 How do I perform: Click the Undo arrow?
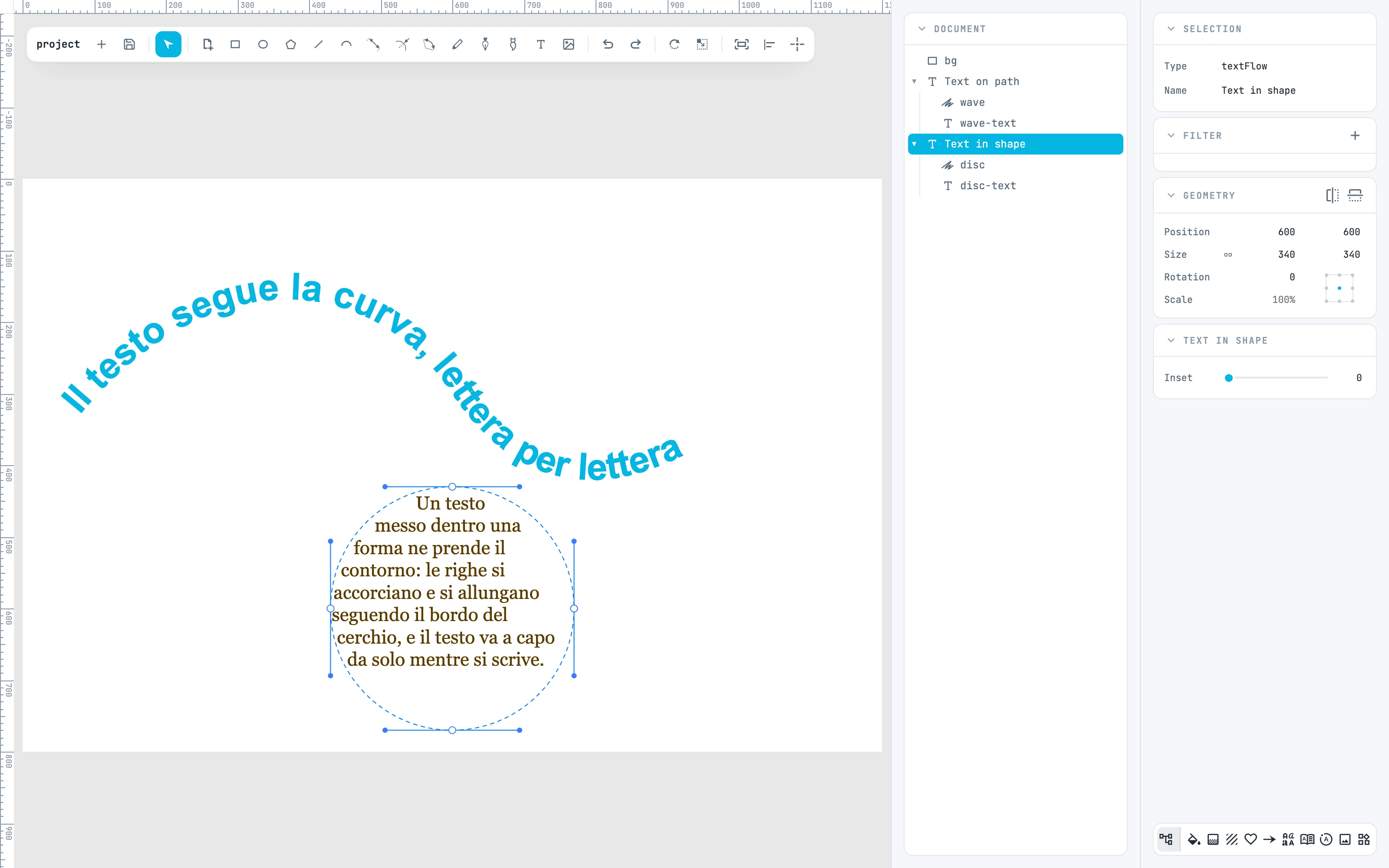608,44
